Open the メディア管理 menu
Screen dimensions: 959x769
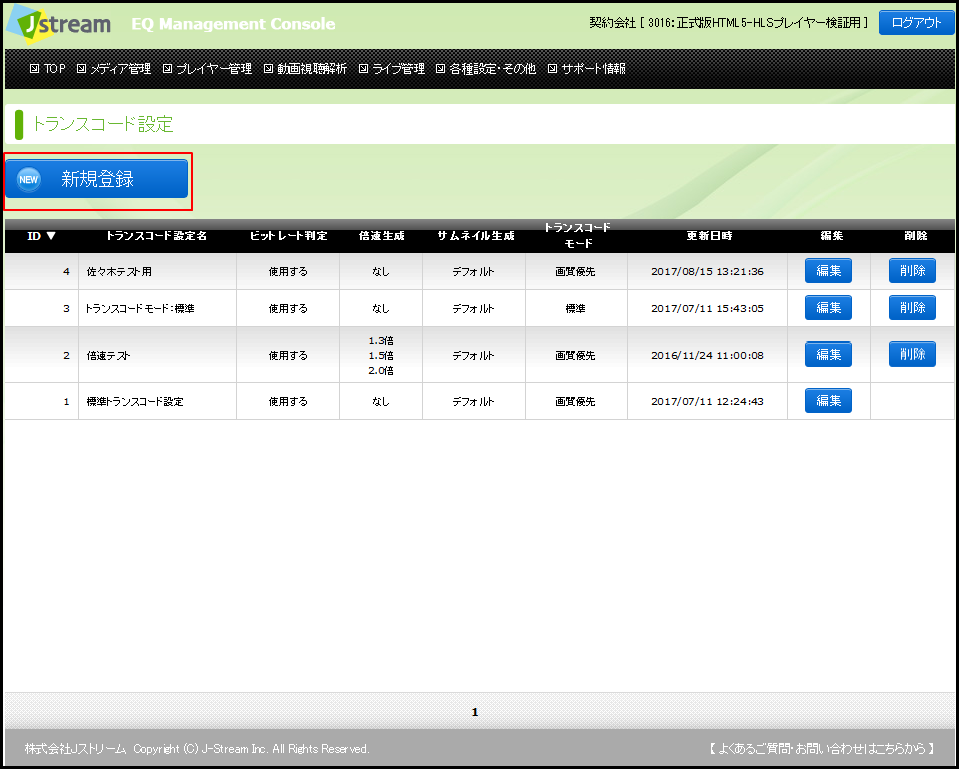point(114,69)
